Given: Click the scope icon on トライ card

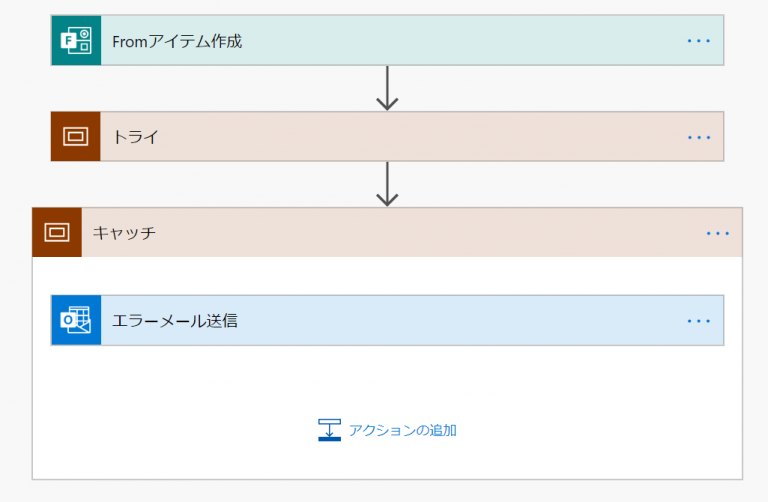Looking at the screenshot, I should (x=76, y=136).
